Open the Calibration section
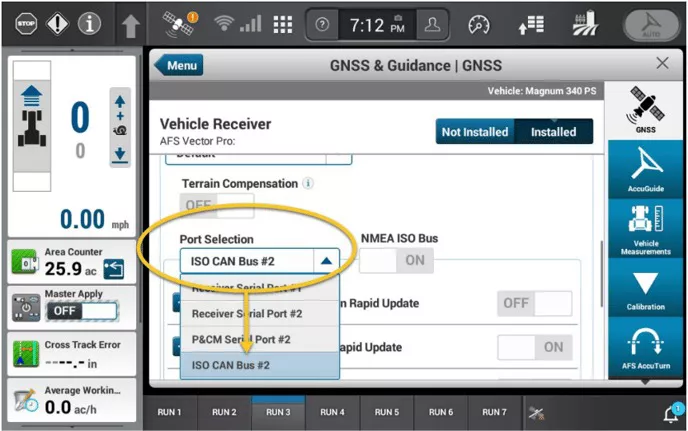The height and width of the screenshot is (431, 688). [646, 289]
